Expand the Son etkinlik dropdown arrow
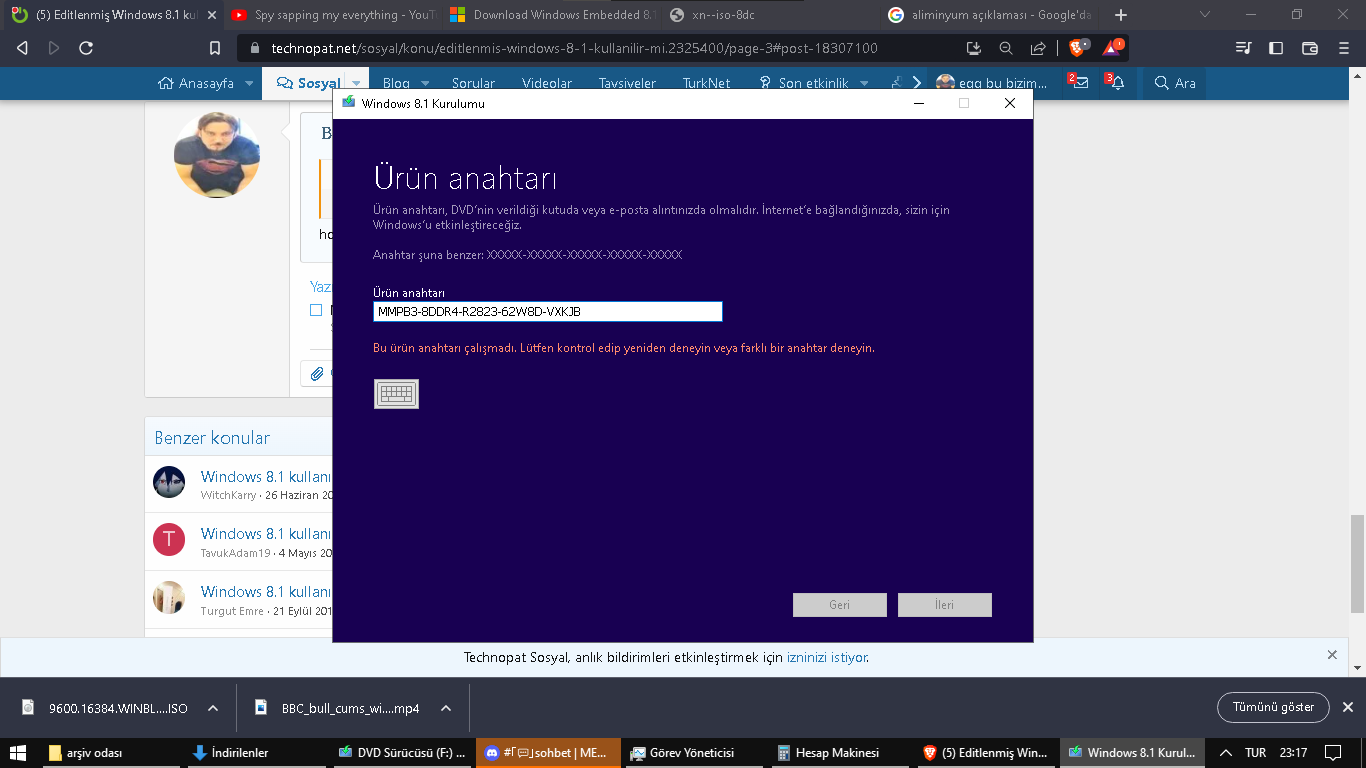Image resolution: width=1366 pixels, height=768 pixels. pos(864,84)
